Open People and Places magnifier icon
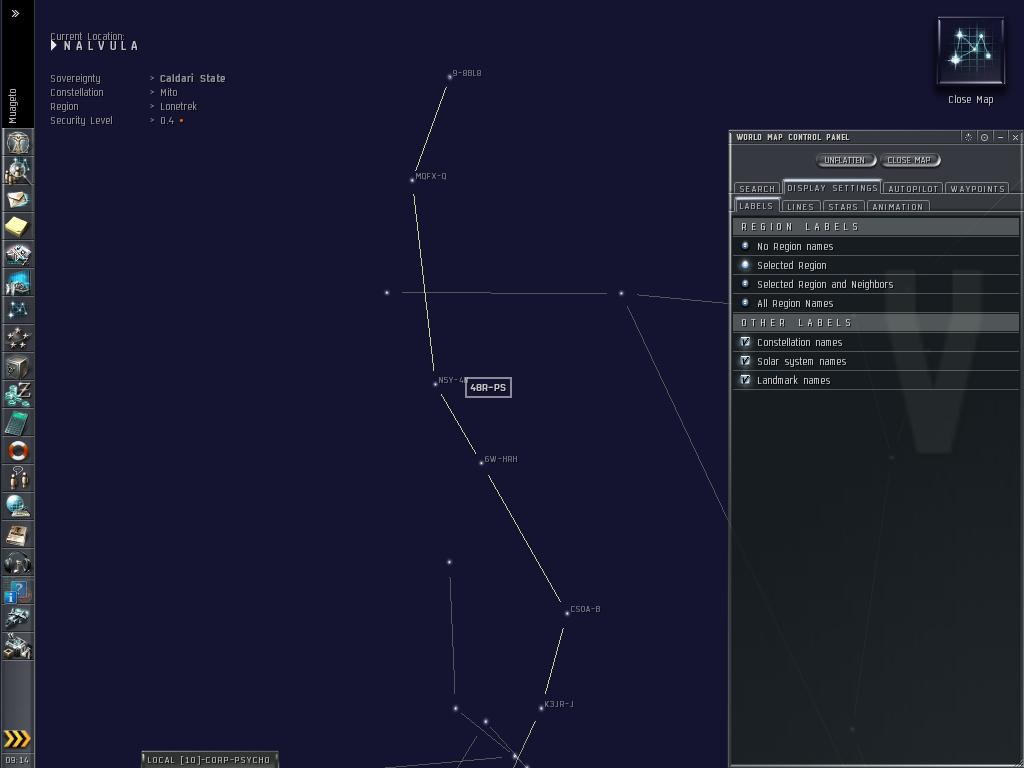 (x=18, y=170)
